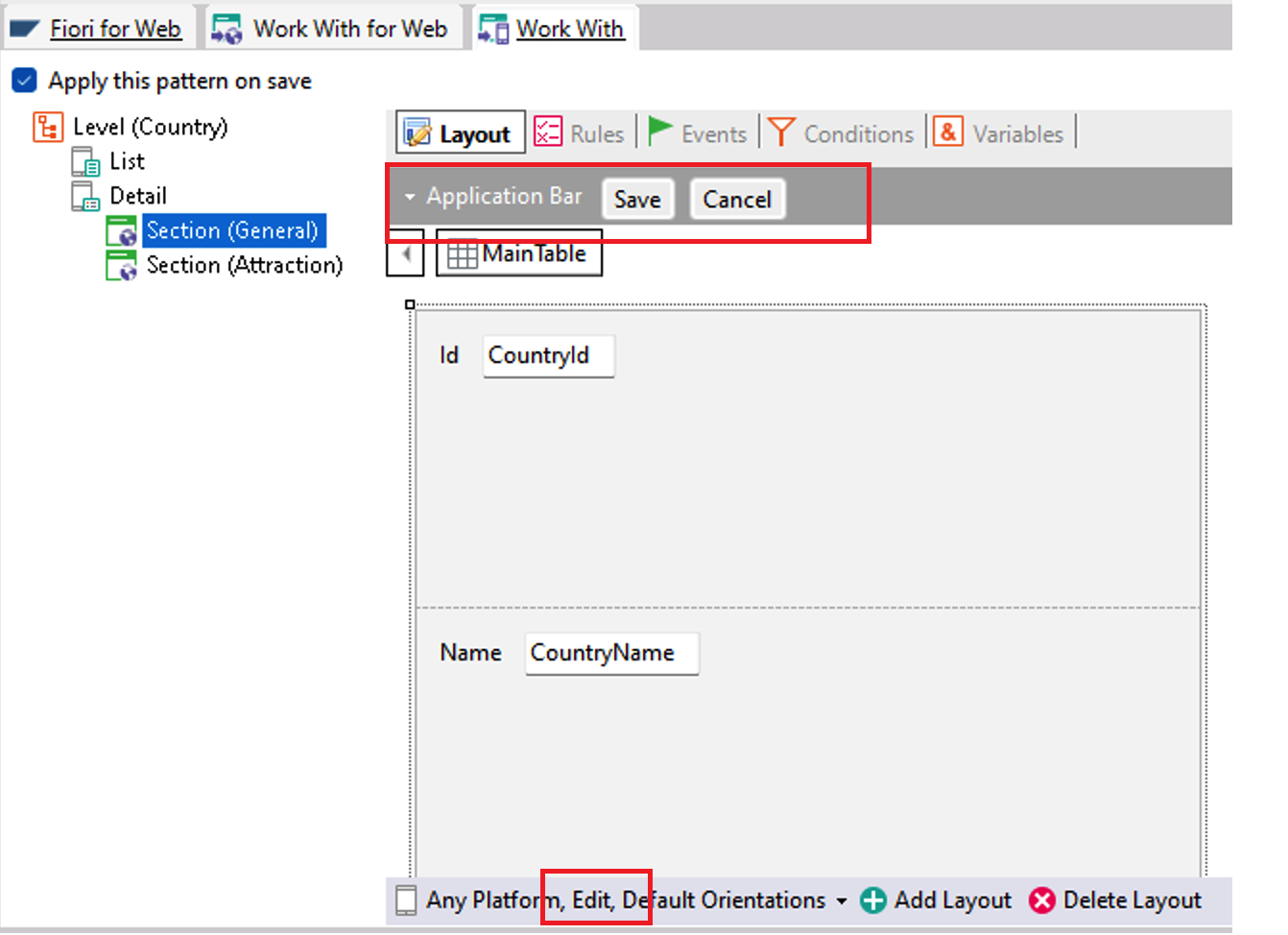Click the green Add Layout plus icon
Viewport: 1288px width, 935px height.
pyautogui.click(x=873, y=900)
